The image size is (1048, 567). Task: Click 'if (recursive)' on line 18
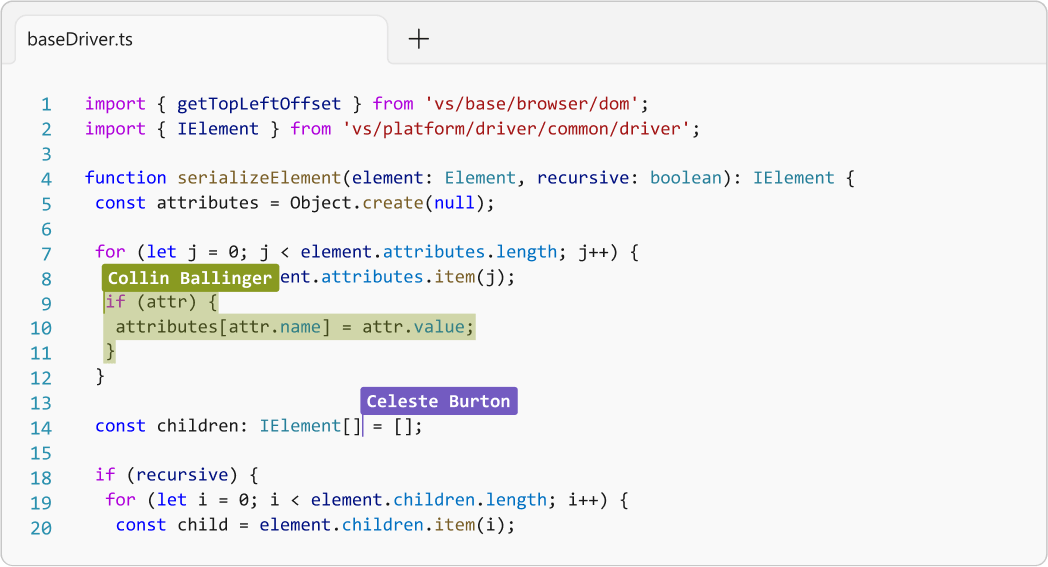177,475
